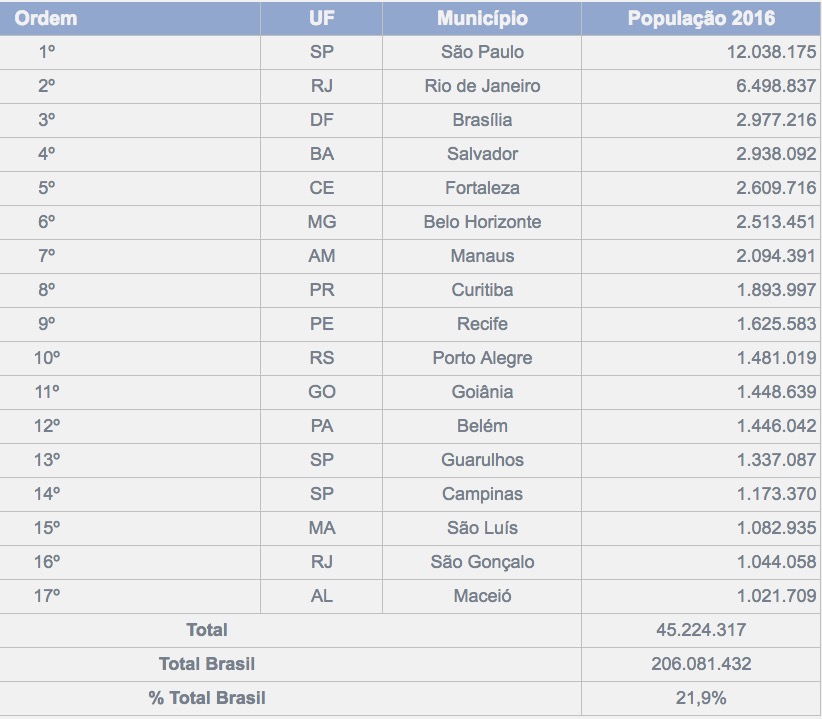Click the Brasília municipality cell
Viewport: 822px width, 719px height.
pyautogui.click(x=482, y=120)
